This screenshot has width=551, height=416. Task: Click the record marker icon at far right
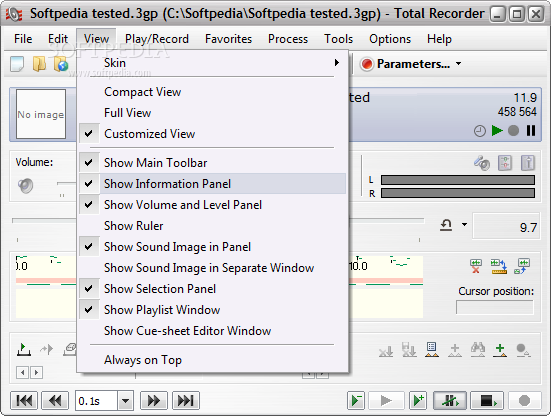(523, 350)
